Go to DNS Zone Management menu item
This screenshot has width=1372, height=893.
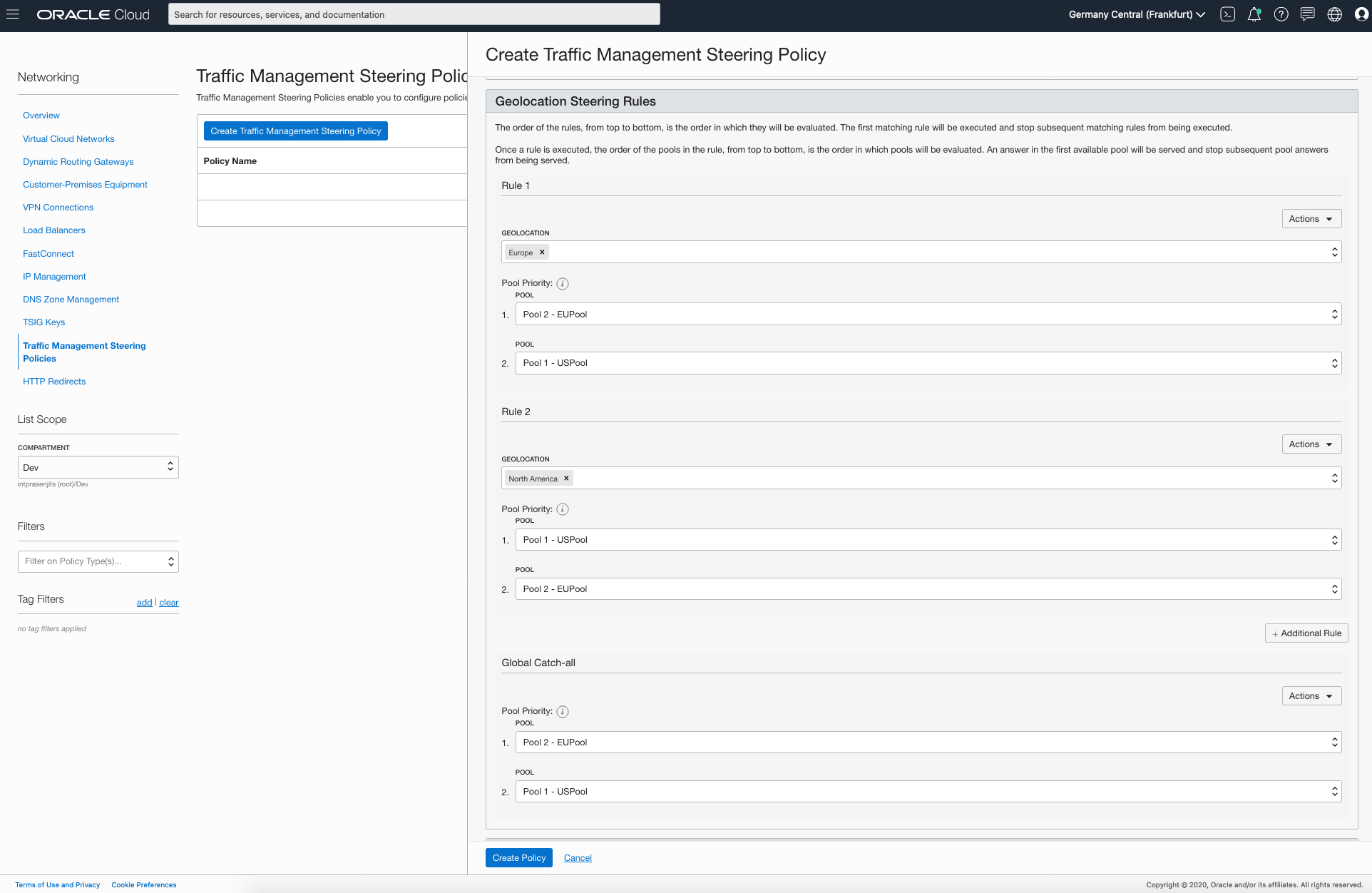pyautogui.click(x=71, y=300)
